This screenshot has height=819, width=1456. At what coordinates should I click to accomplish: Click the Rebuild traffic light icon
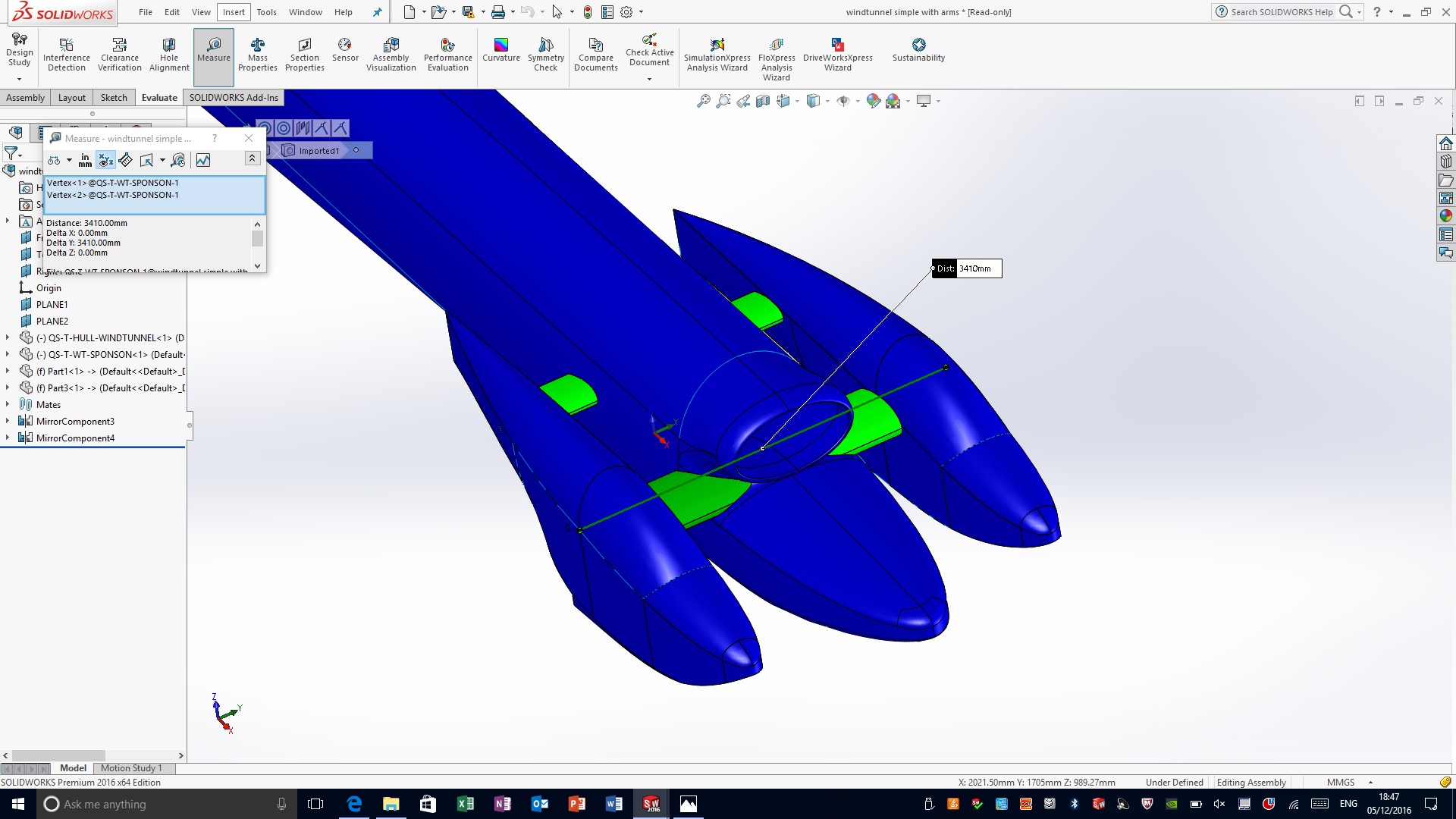[587, 12]
